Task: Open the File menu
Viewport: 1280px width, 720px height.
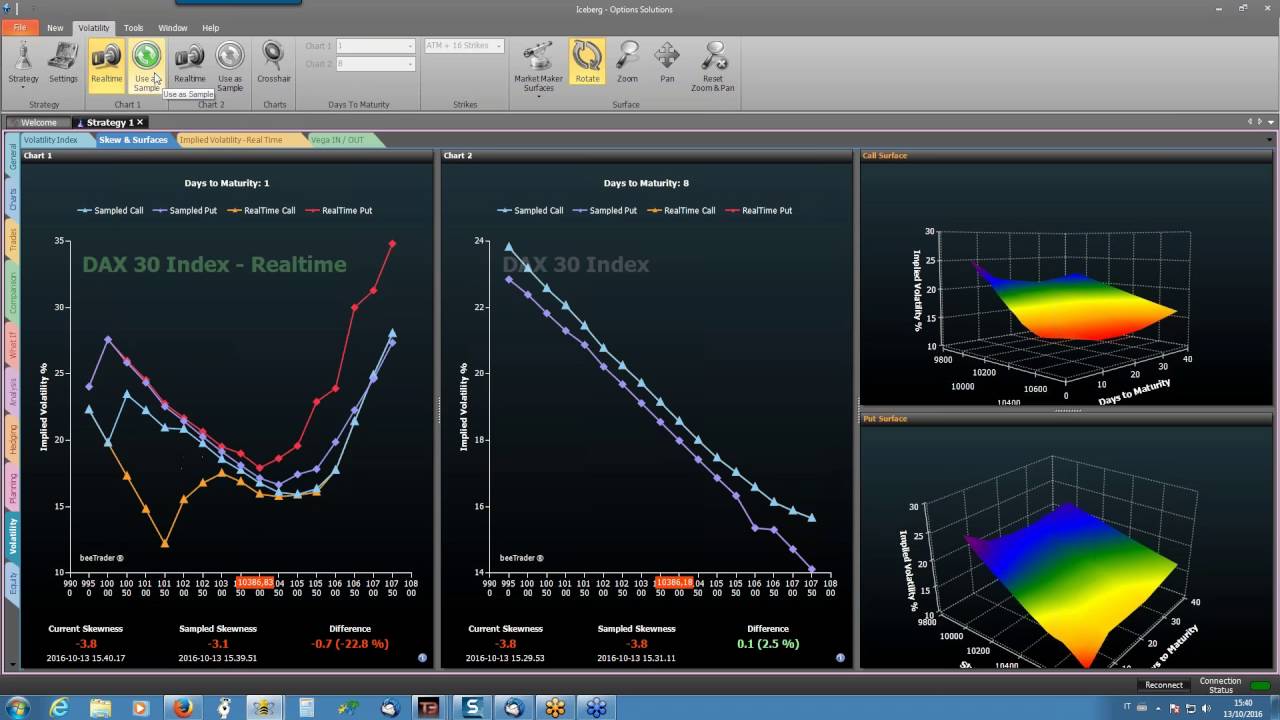Action: click(19, 28)
